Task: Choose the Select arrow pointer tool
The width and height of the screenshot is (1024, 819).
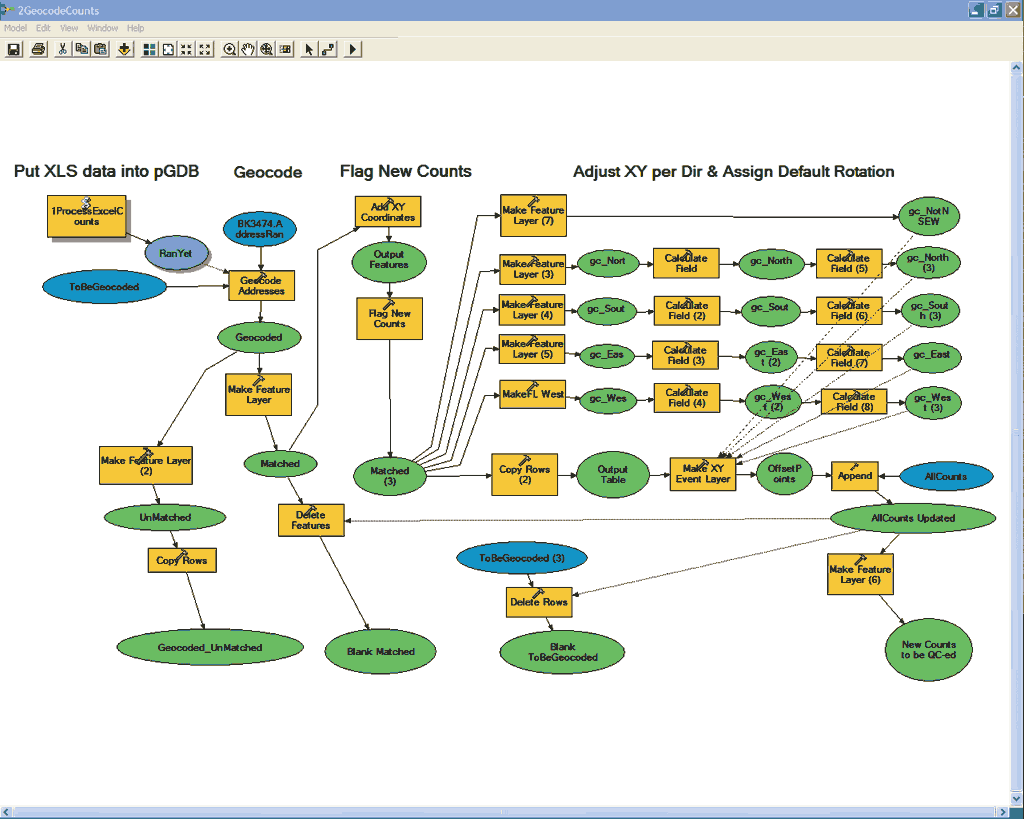Action: [309, 49]
